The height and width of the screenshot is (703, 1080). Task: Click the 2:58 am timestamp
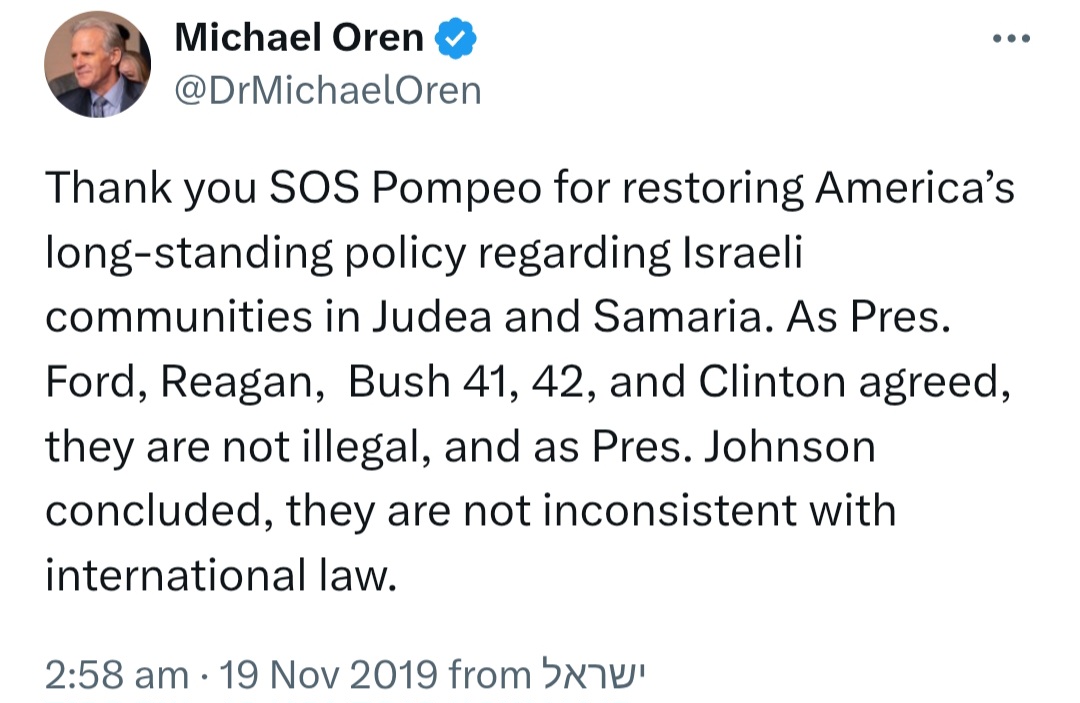pos(117,674)
